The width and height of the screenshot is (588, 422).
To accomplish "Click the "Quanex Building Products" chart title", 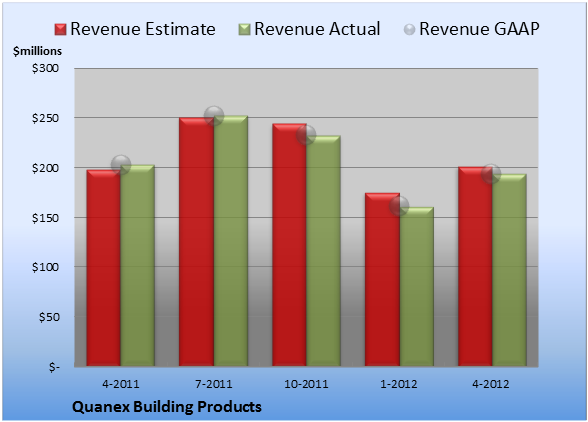I will pyautogui.click(x=167, y=407).
